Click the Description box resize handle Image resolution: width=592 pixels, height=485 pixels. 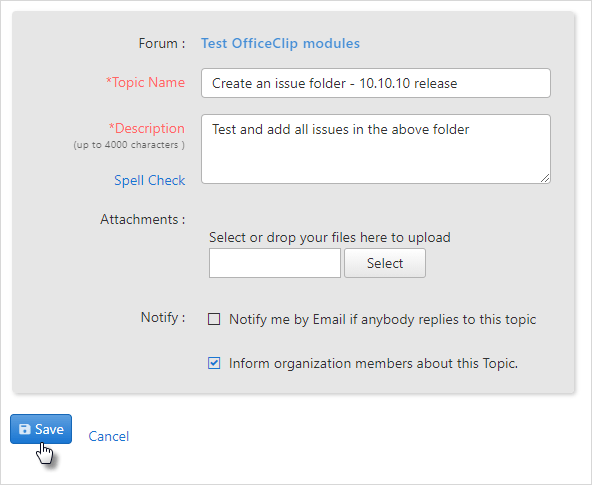pyautogui.click(x=545, y=178)
